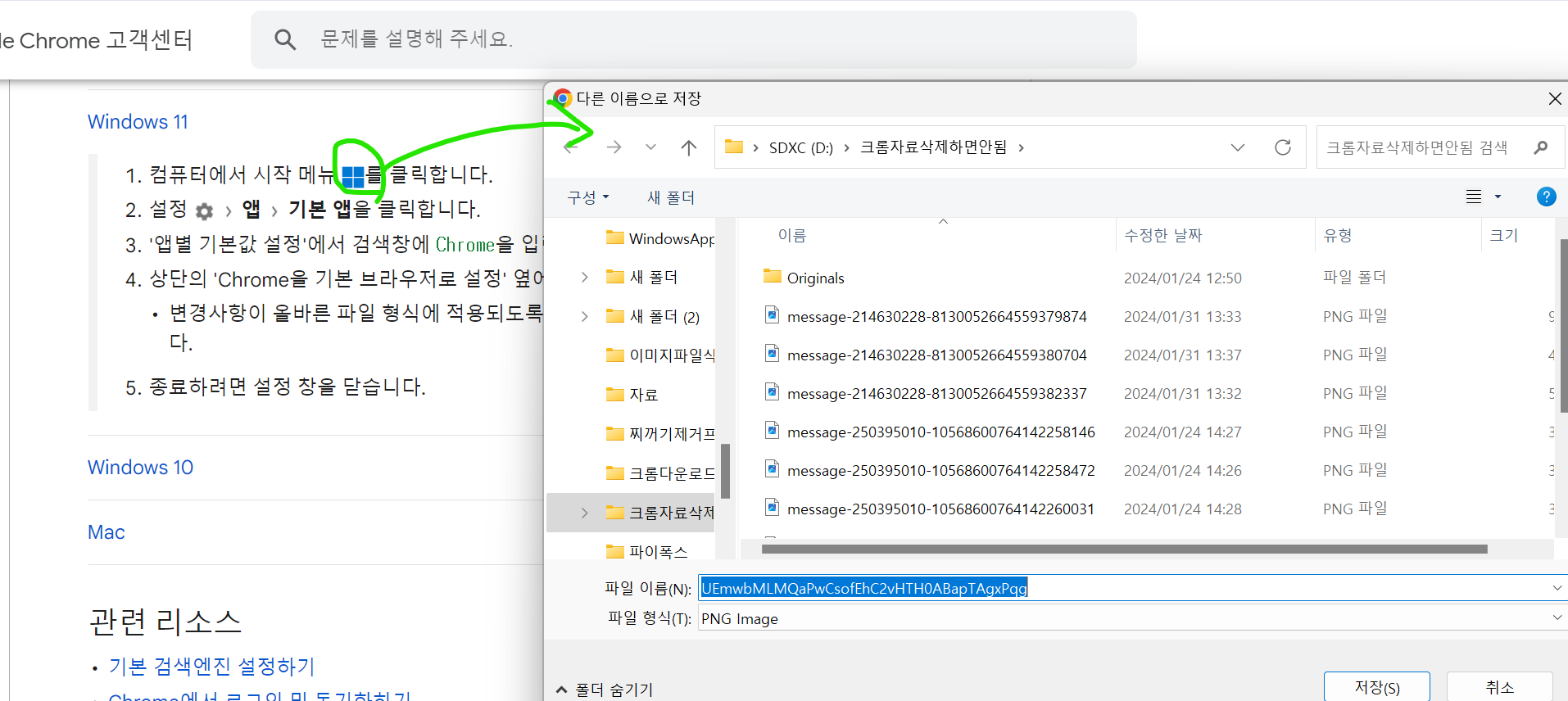Image resolution: width=1568 pixels, height=701 pixels.
Task: Create a new folder with 새 폴더 button
Action: [670, 197]
